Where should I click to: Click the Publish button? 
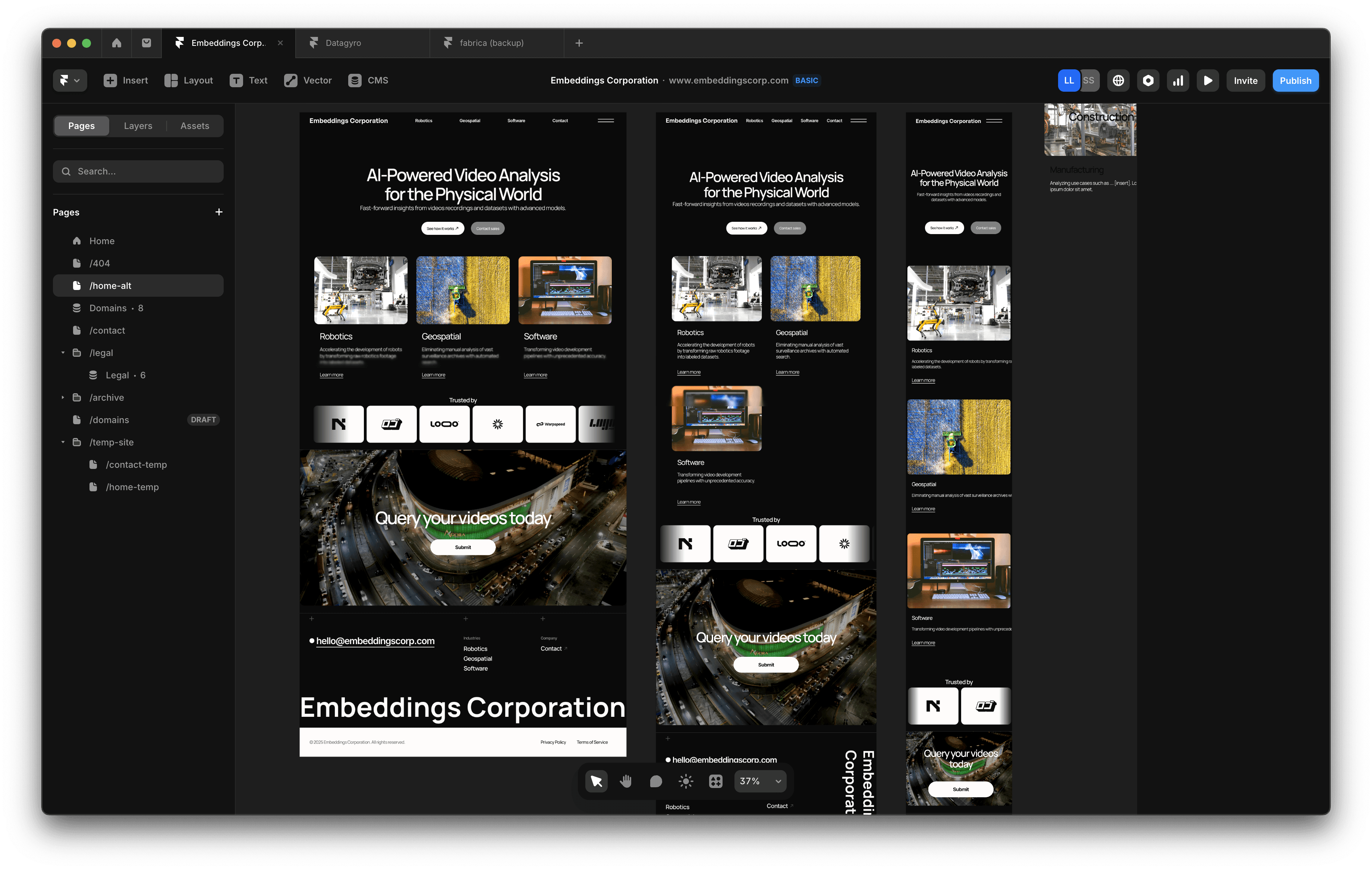tap(1295, 81)
